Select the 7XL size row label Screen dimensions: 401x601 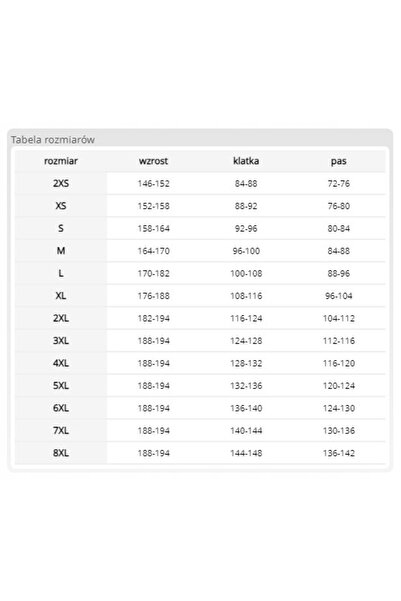tap(61, 430)
